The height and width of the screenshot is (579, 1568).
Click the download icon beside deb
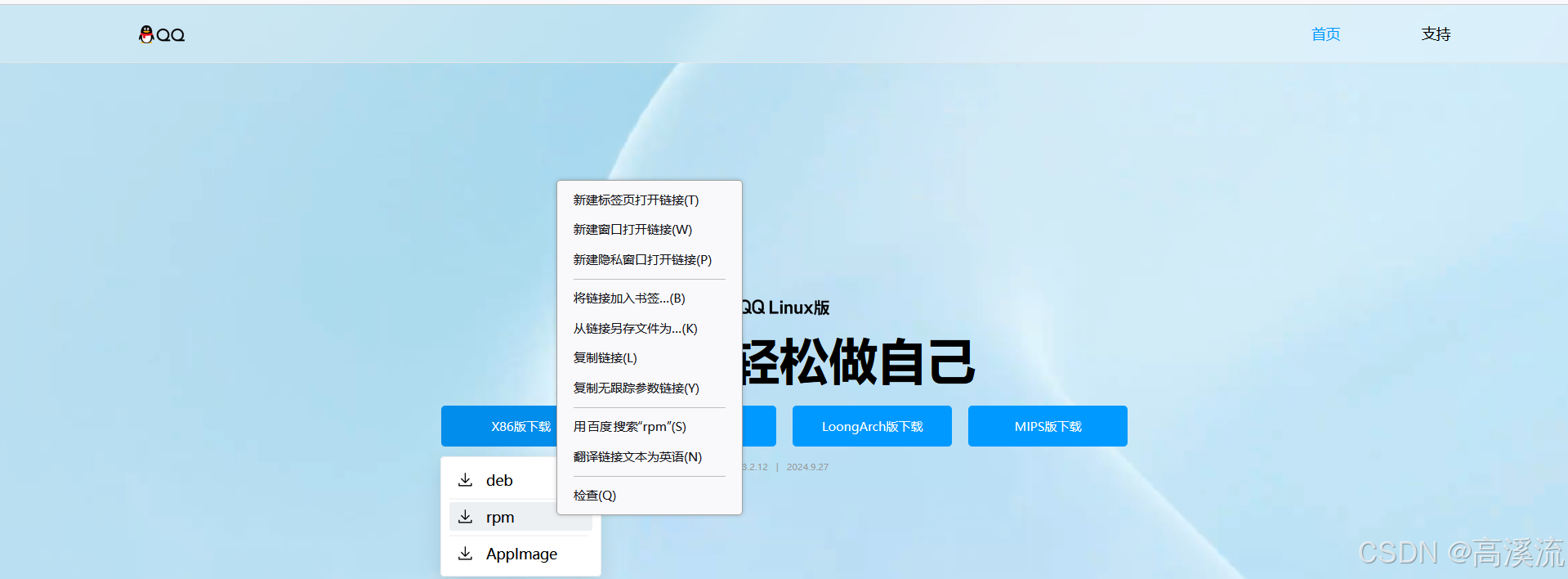465,480
